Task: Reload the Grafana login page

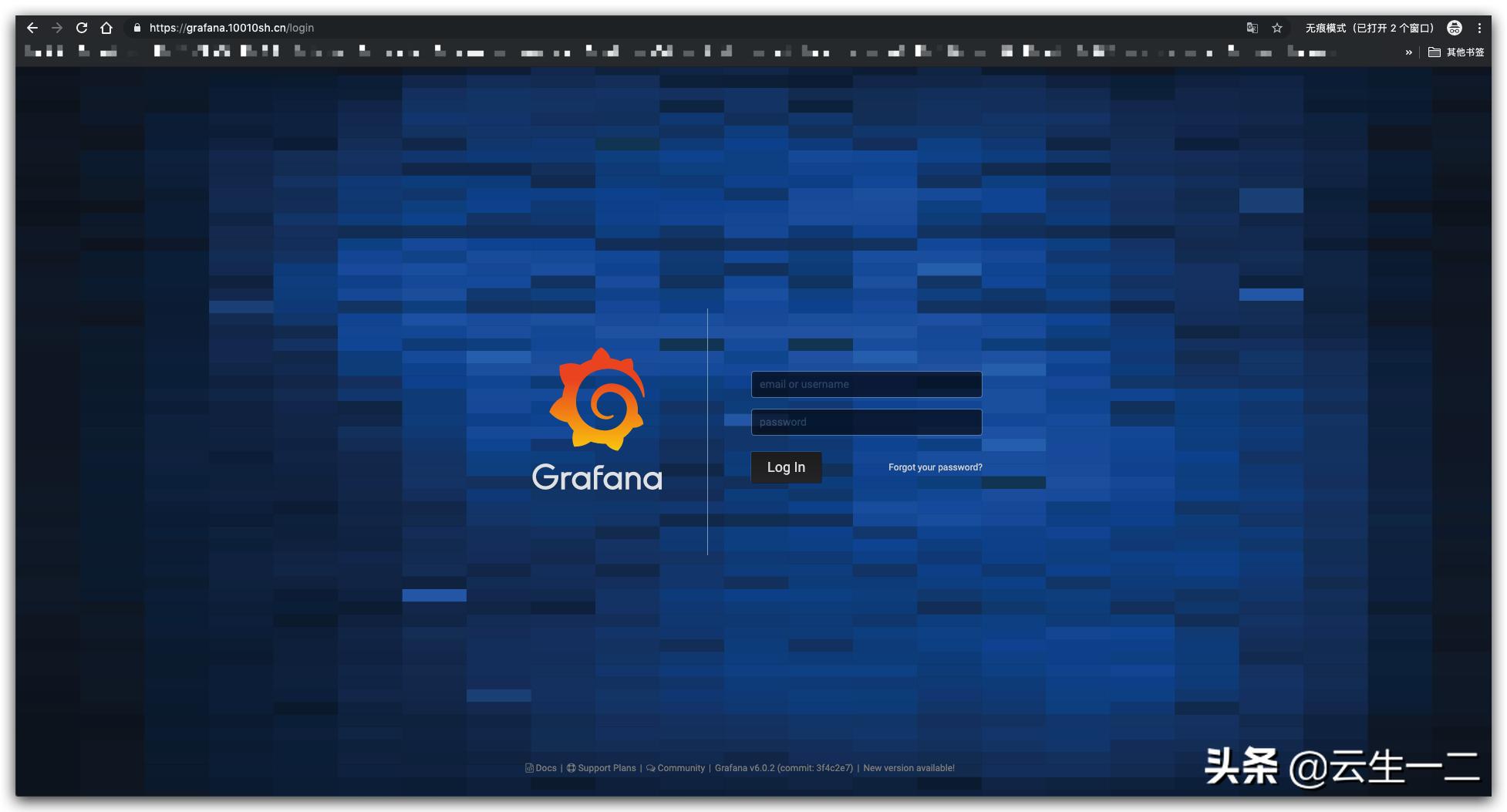Action: 82,28
